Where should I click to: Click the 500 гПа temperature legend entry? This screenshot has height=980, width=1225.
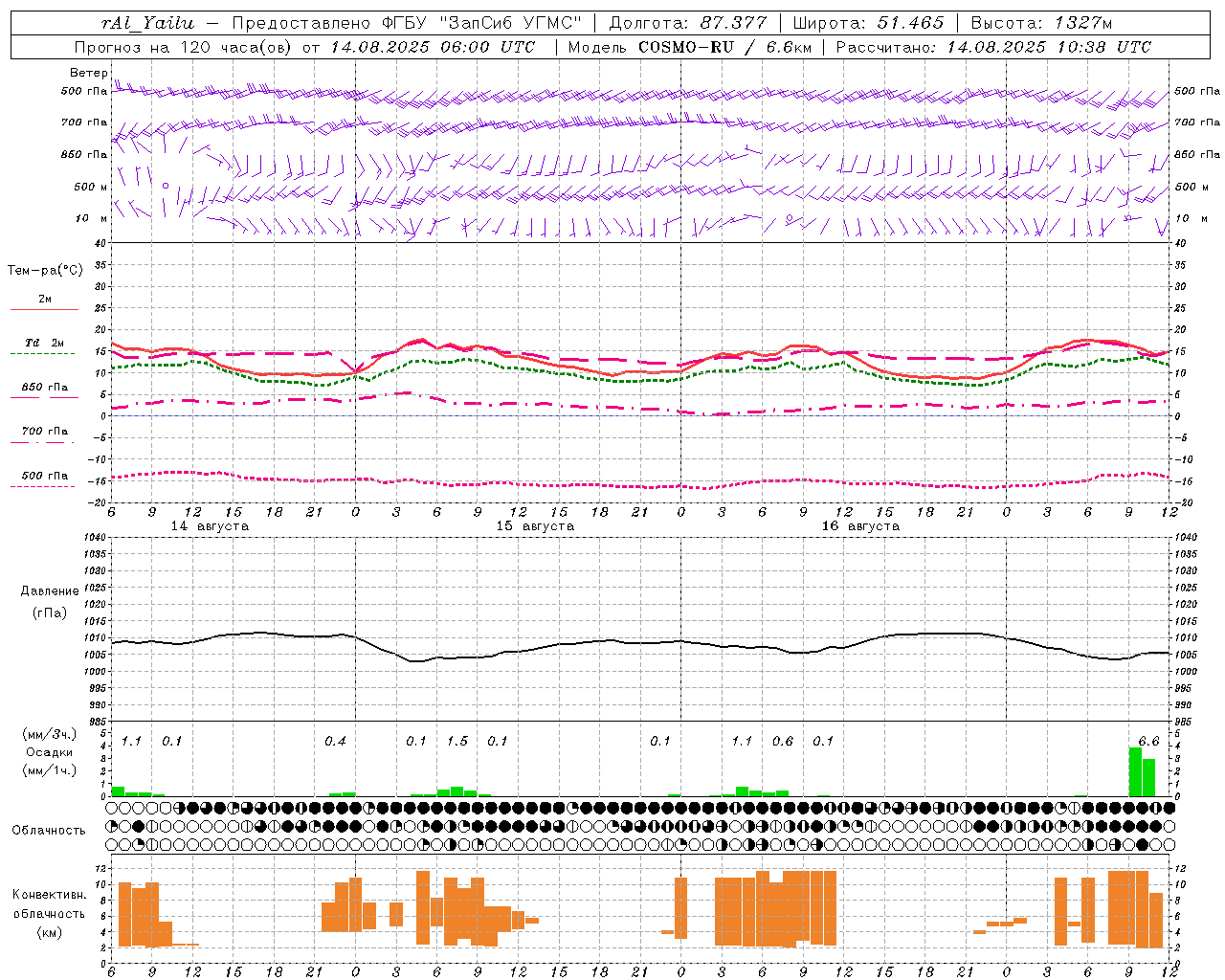45,476
